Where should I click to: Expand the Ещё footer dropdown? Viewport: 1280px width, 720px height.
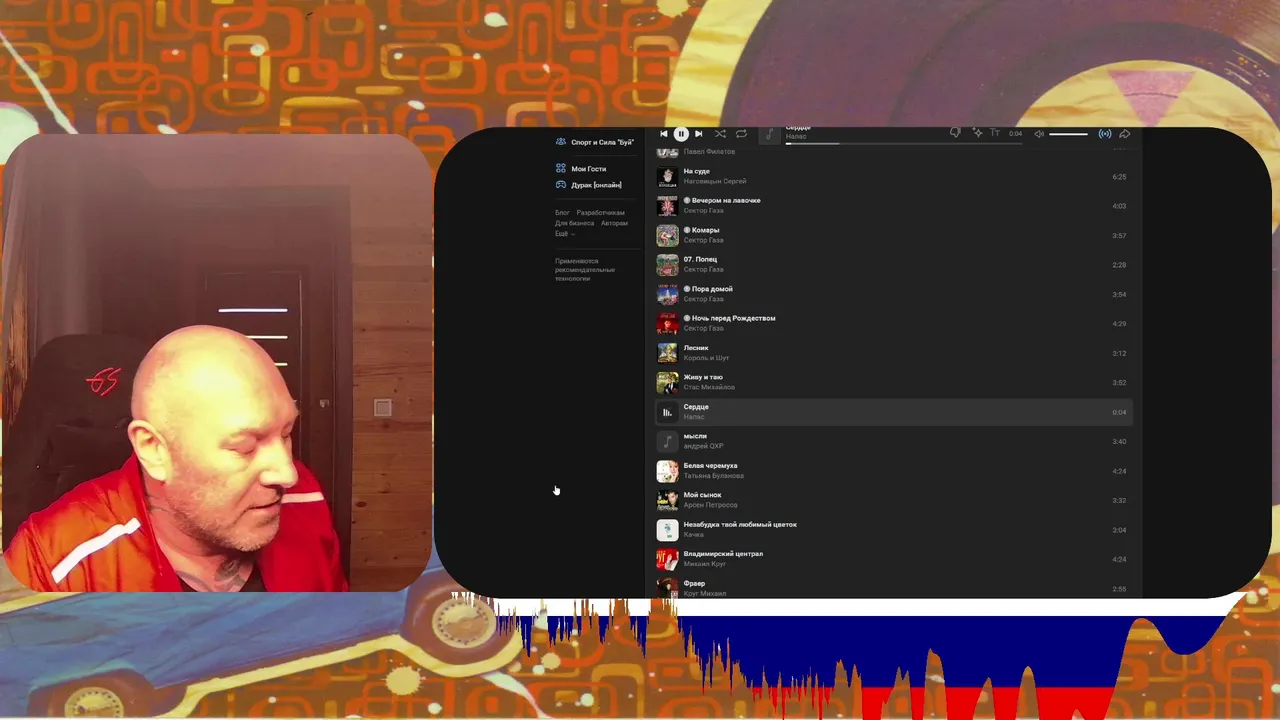click(564, 233)
